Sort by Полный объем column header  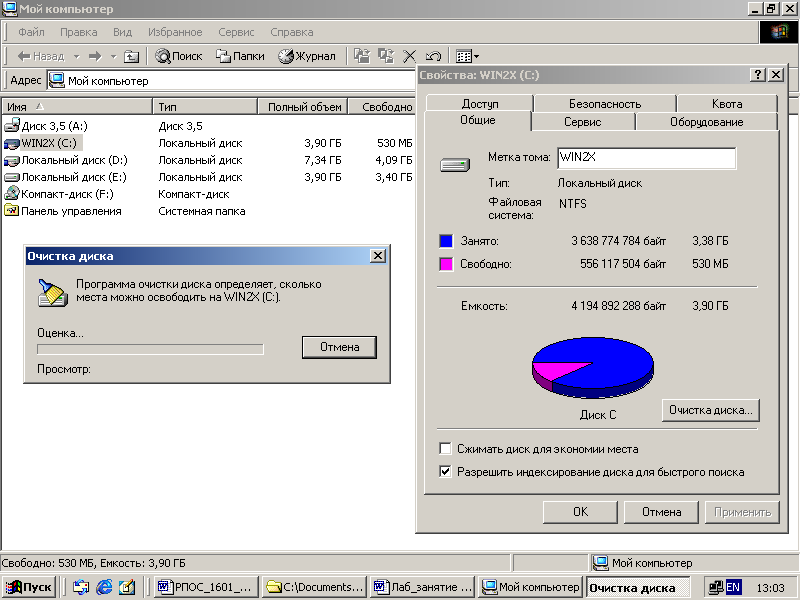click(x=303, y=107)
